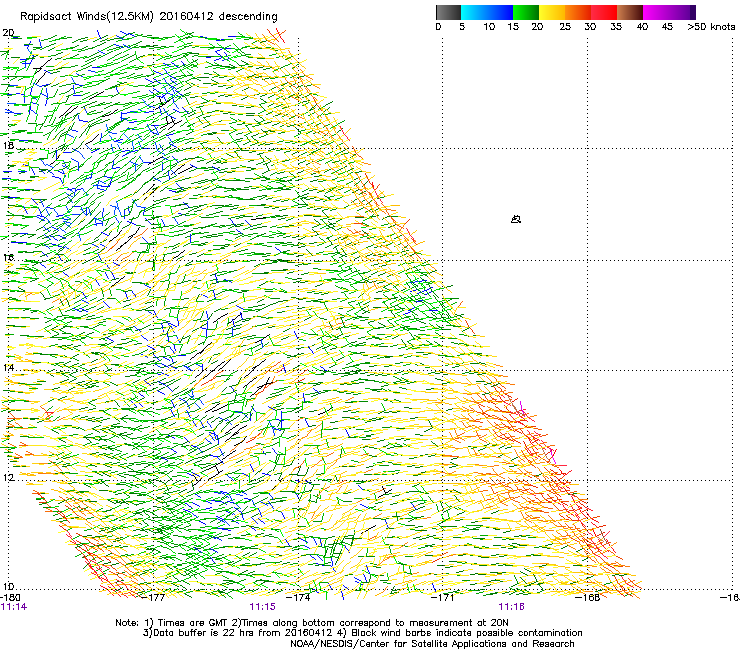This screenshot has height=650, width=740.
Task: Click the legend label "45"
Action: pos(667,27)
